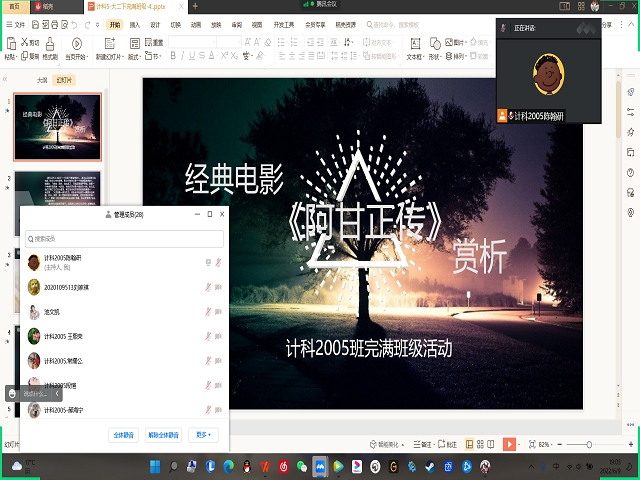The image size is (640, 480).
Task: Toggle Subscript formatting
Action: click(234, 56)
